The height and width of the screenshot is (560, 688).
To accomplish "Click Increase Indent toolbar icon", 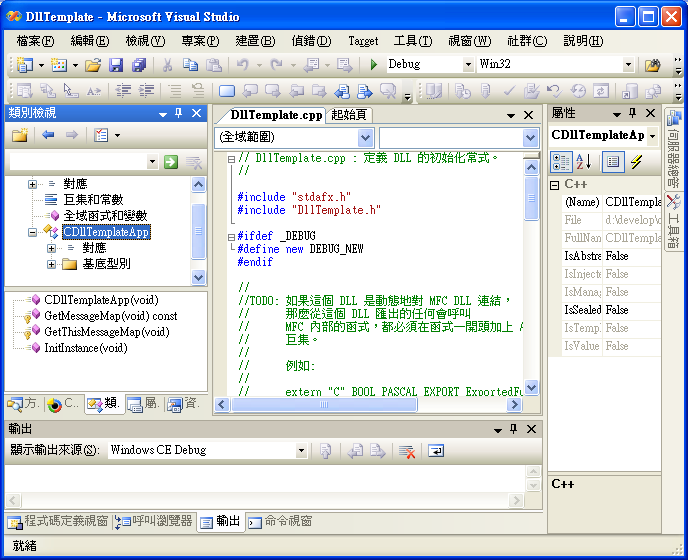I will (146, 91).
